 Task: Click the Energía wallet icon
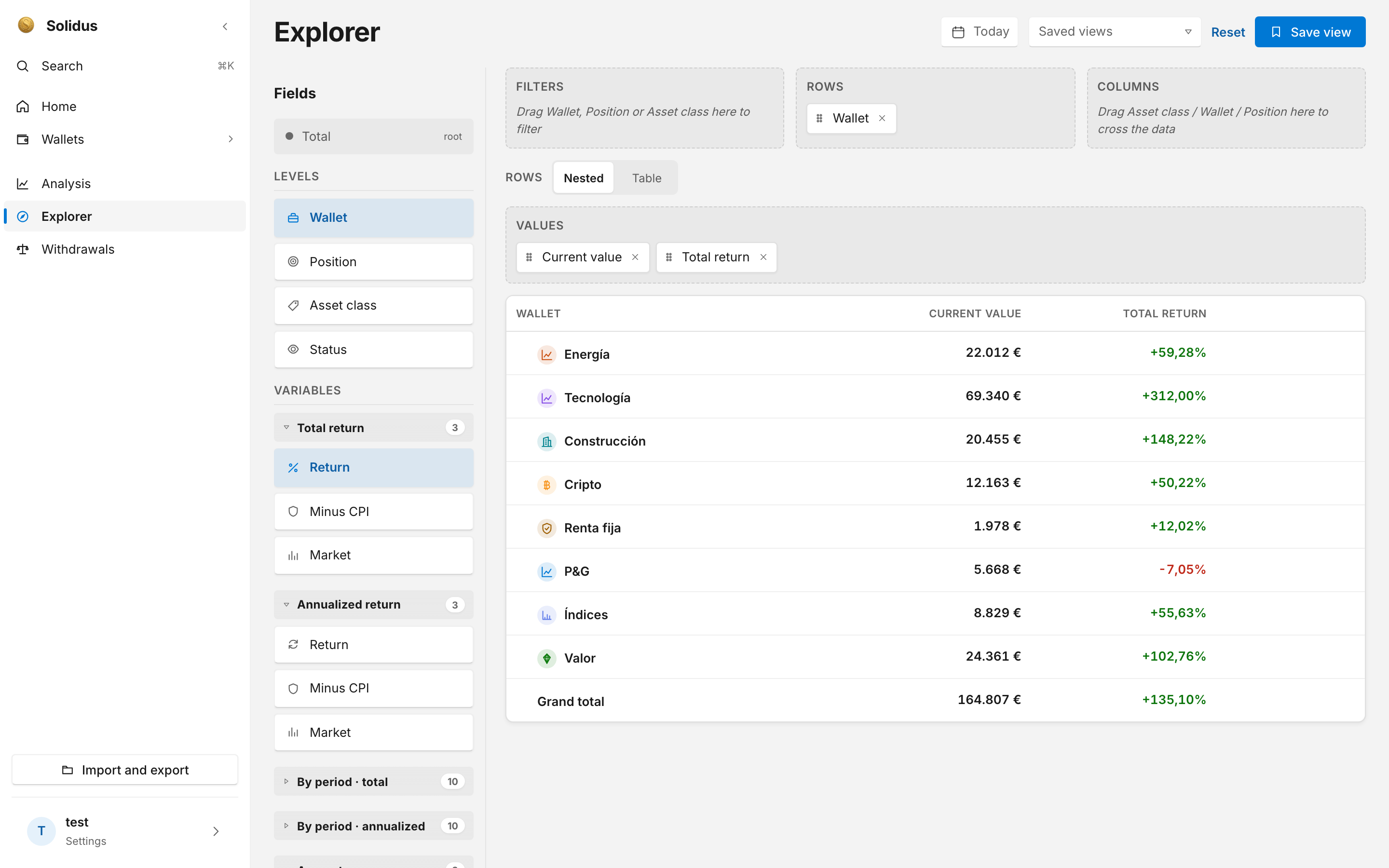click(546, 354)
